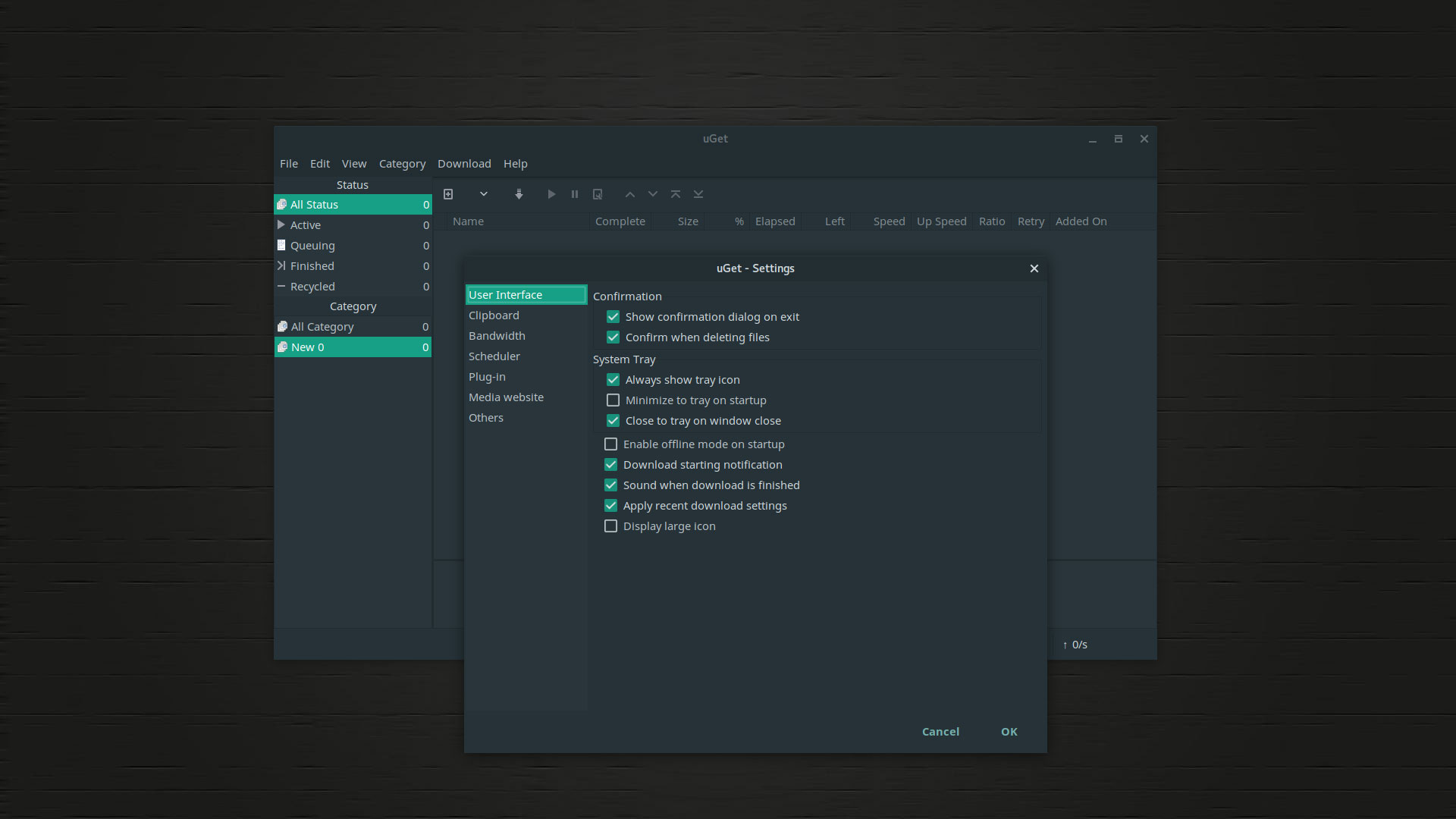The image size is (1456, 819).
Task: Disable Sound when download is finished
Action: [x=611, y=485]
